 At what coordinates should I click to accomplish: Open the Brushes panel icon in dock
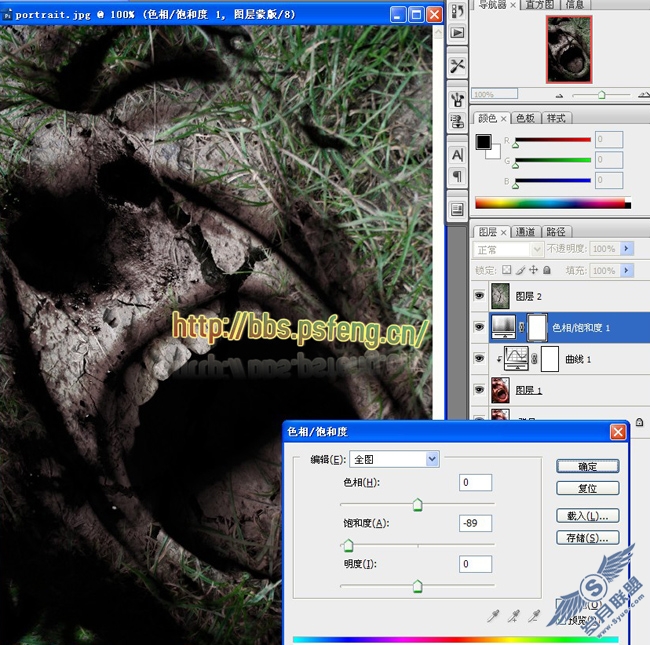pyautogui.click(x=457, y=99)
